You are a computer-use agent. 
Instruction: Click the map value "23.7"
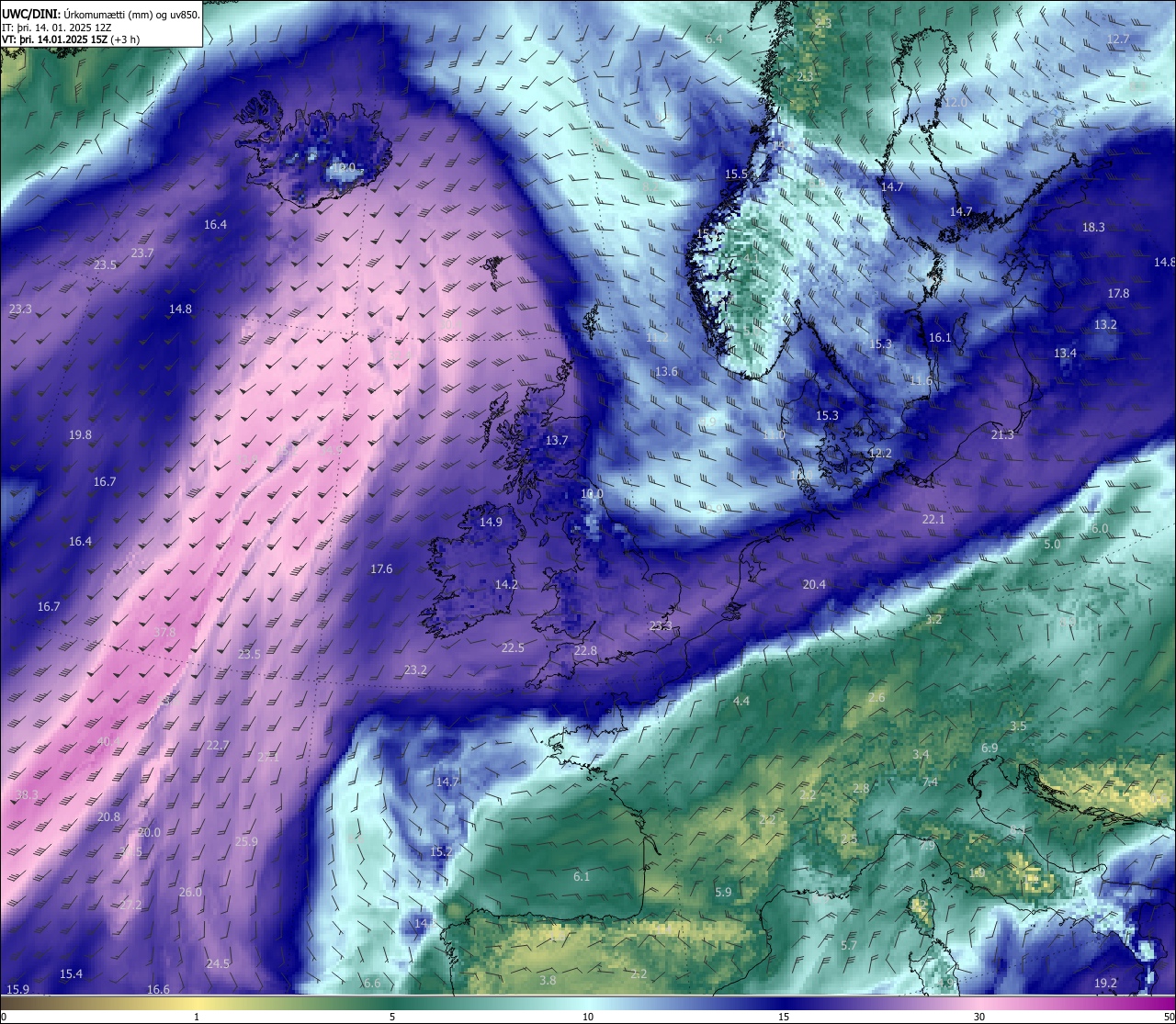[142, 253]
